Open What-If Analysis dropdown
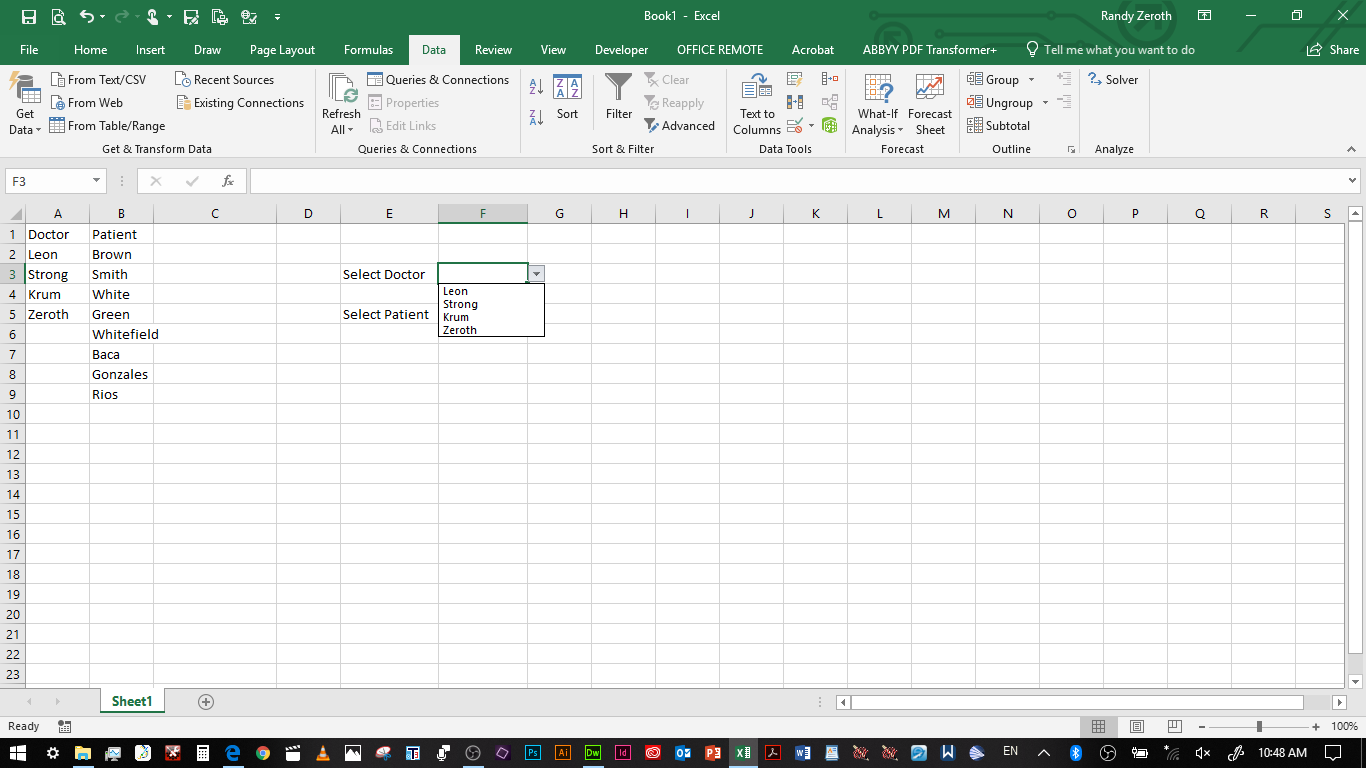Image resolution: width=1366 pixels, height=768 pixels. point(878,104)
